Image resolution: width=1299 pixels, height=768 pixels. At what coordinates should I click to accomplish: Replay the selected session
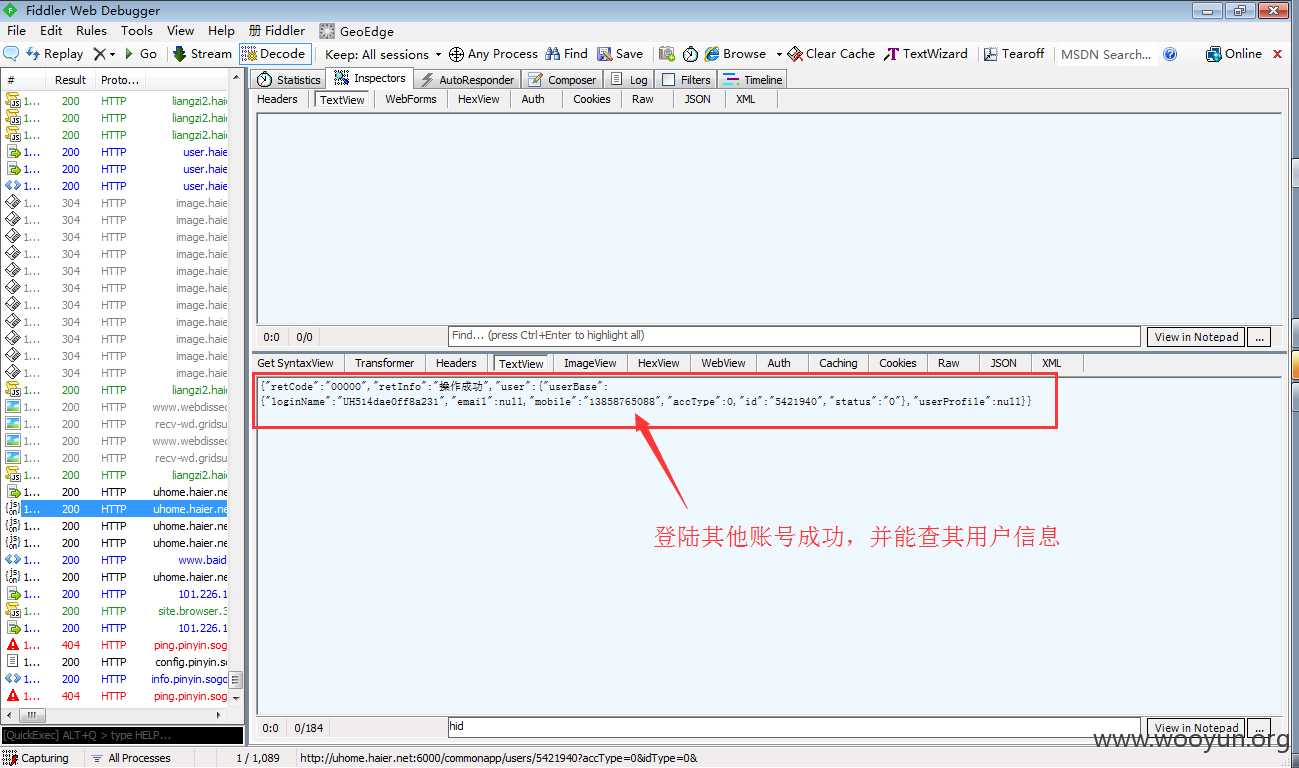55,54
